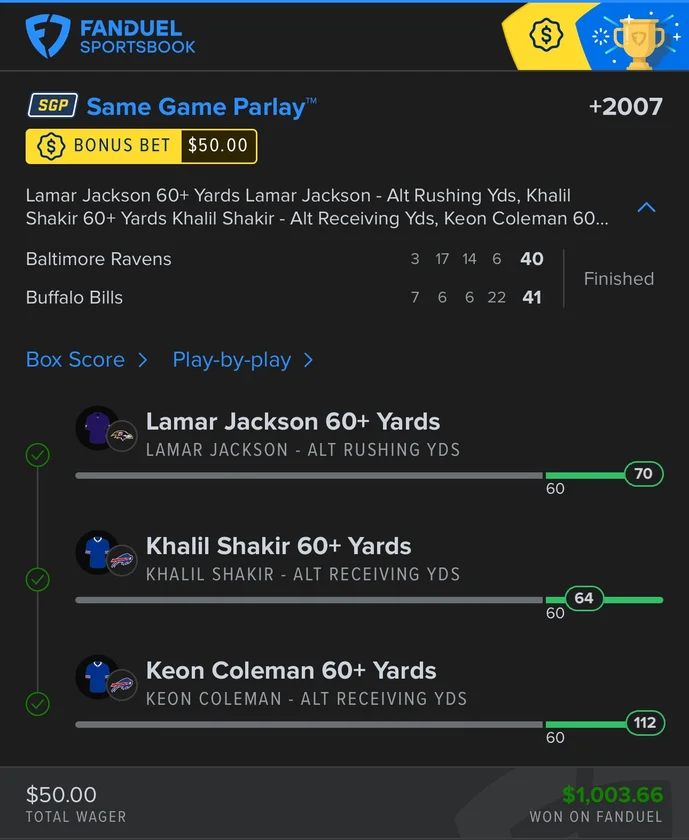This screenshot has height=840, width=689.
Task: Click Lamar Jackson's 70-yard progress marker
Action: (x=643, y=474)
